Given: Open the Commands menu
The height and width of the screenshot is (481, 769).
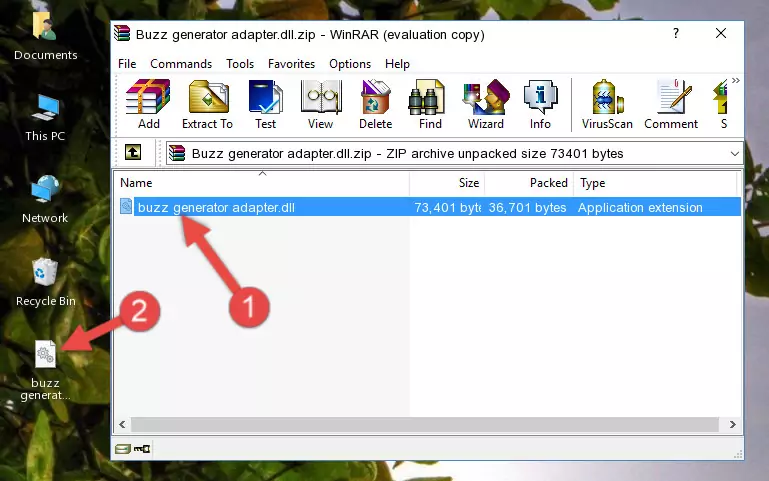Looking at the screenshot, I should pos(181,64).
